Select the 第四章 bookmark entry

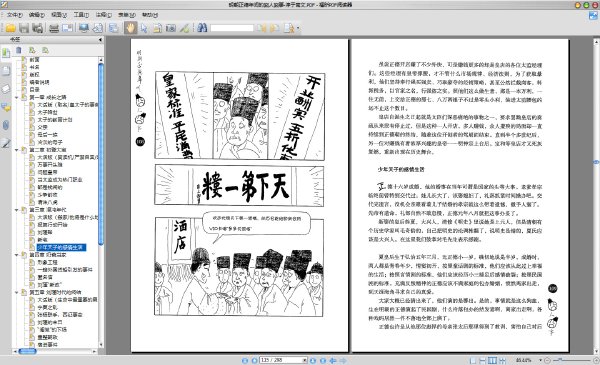[x=48, y=255]
